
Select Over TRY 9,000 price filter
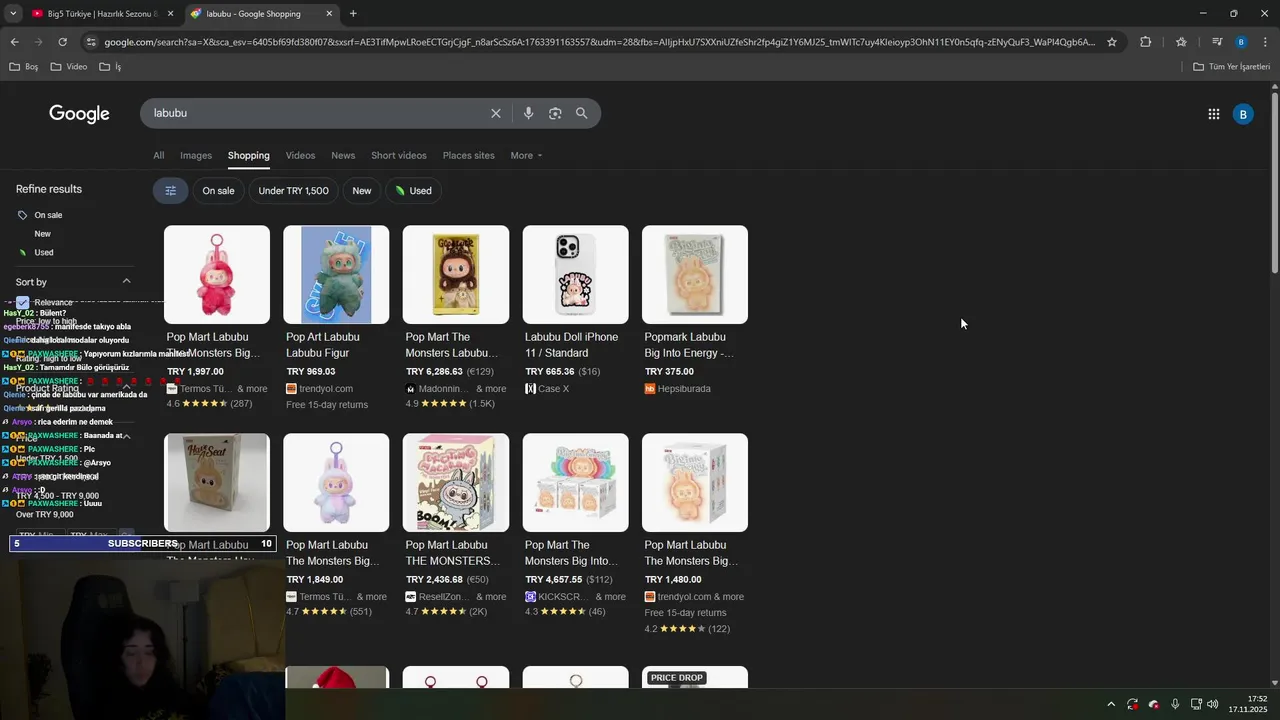point(45,514)
